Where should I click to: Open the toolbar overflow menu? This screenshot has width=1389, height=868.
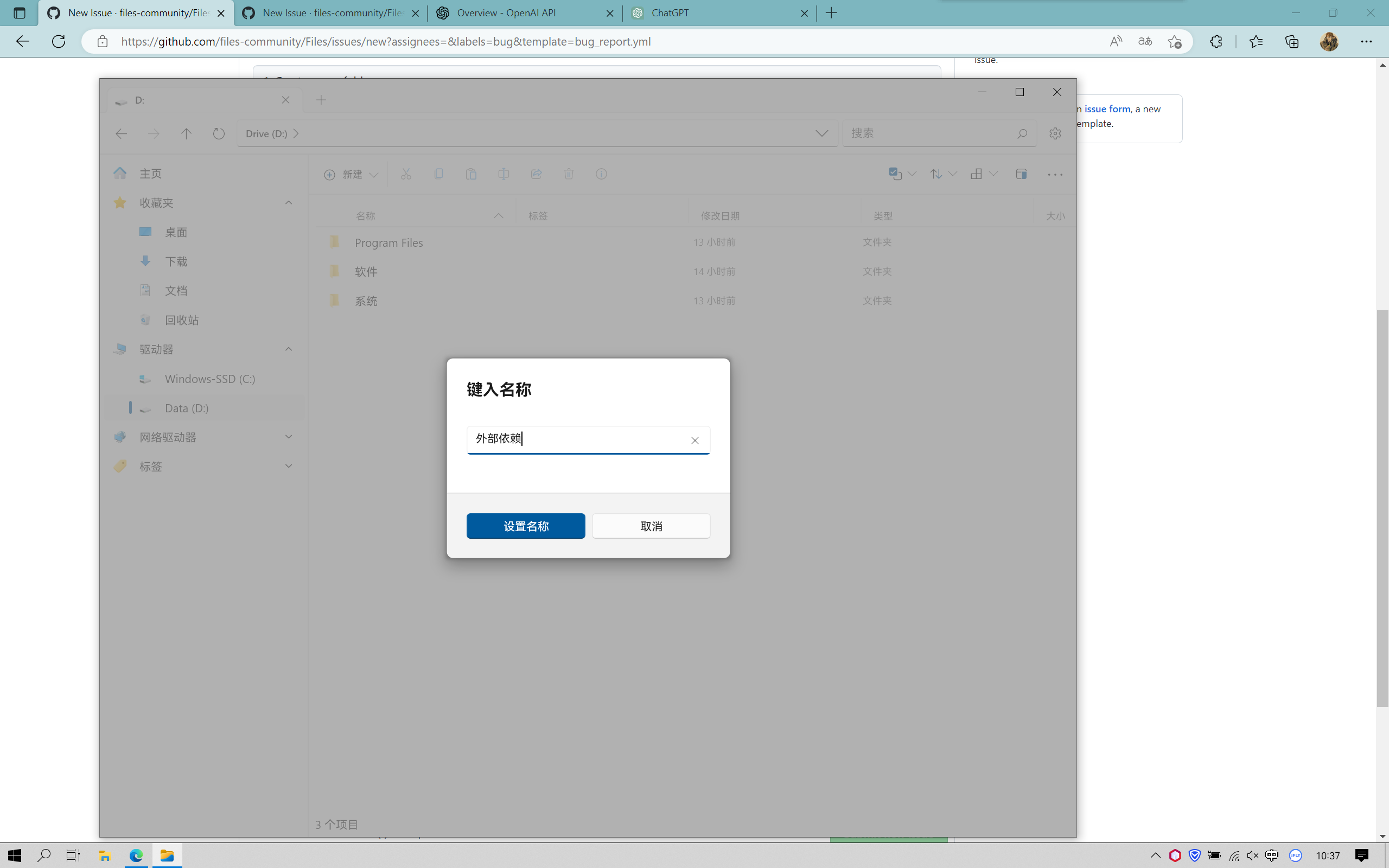point(1055,174)
